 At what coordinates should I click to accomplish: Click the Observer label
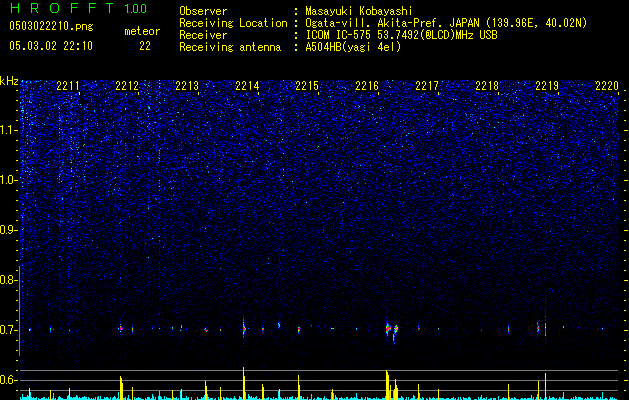(203, 11)
